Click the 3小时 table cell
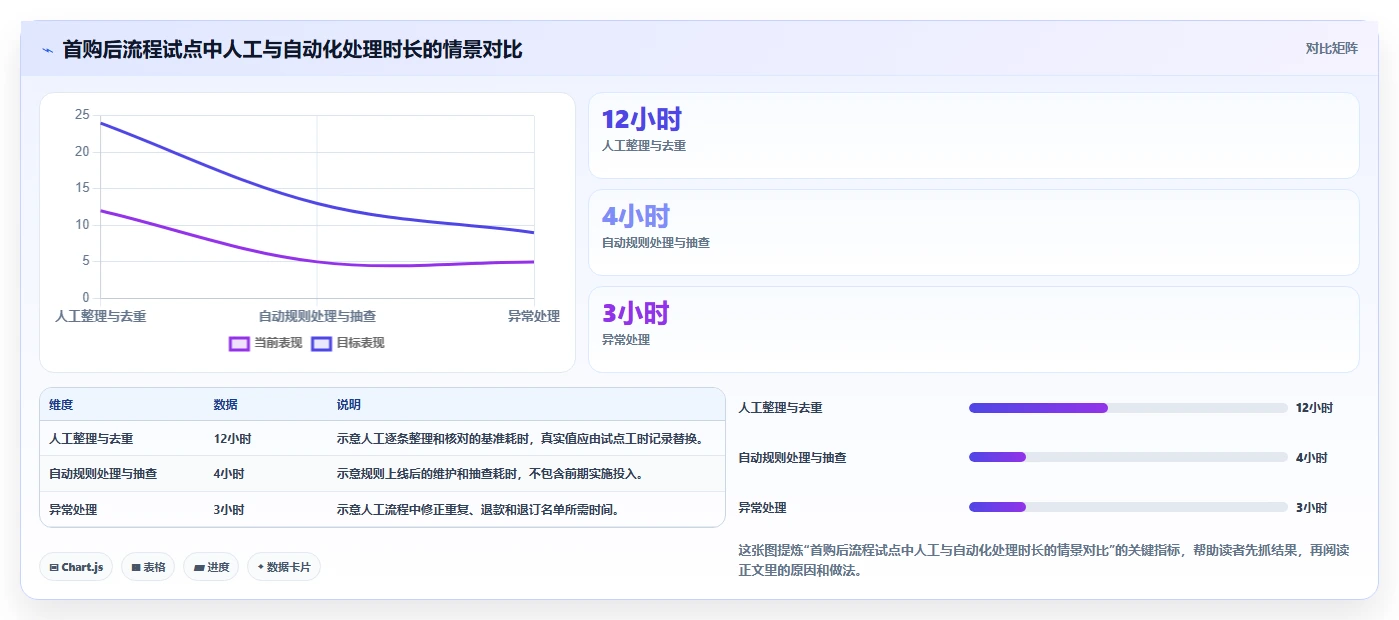Viewport: 1399px width, 620px height. click(228, 509)
